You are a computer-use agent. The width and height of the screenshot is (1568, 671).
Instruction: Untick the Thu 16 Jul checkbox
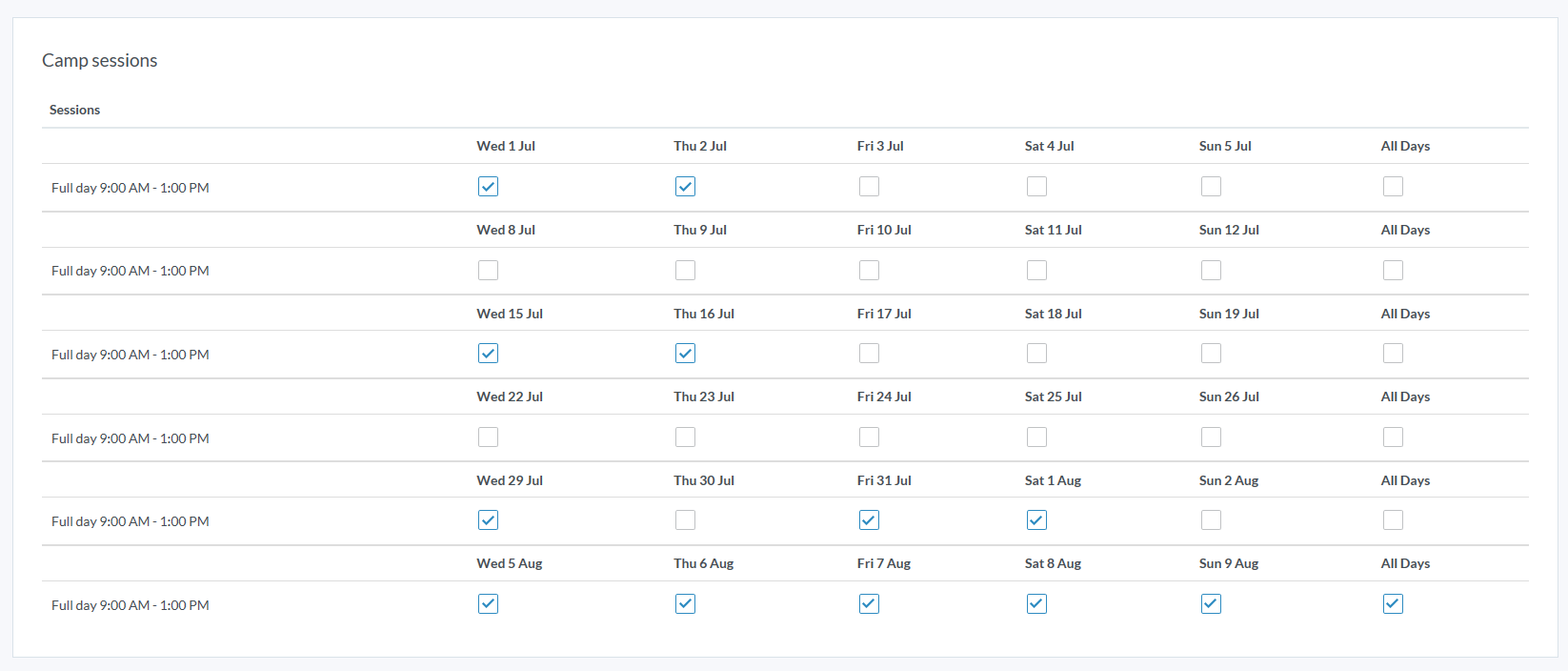(685, 354)
